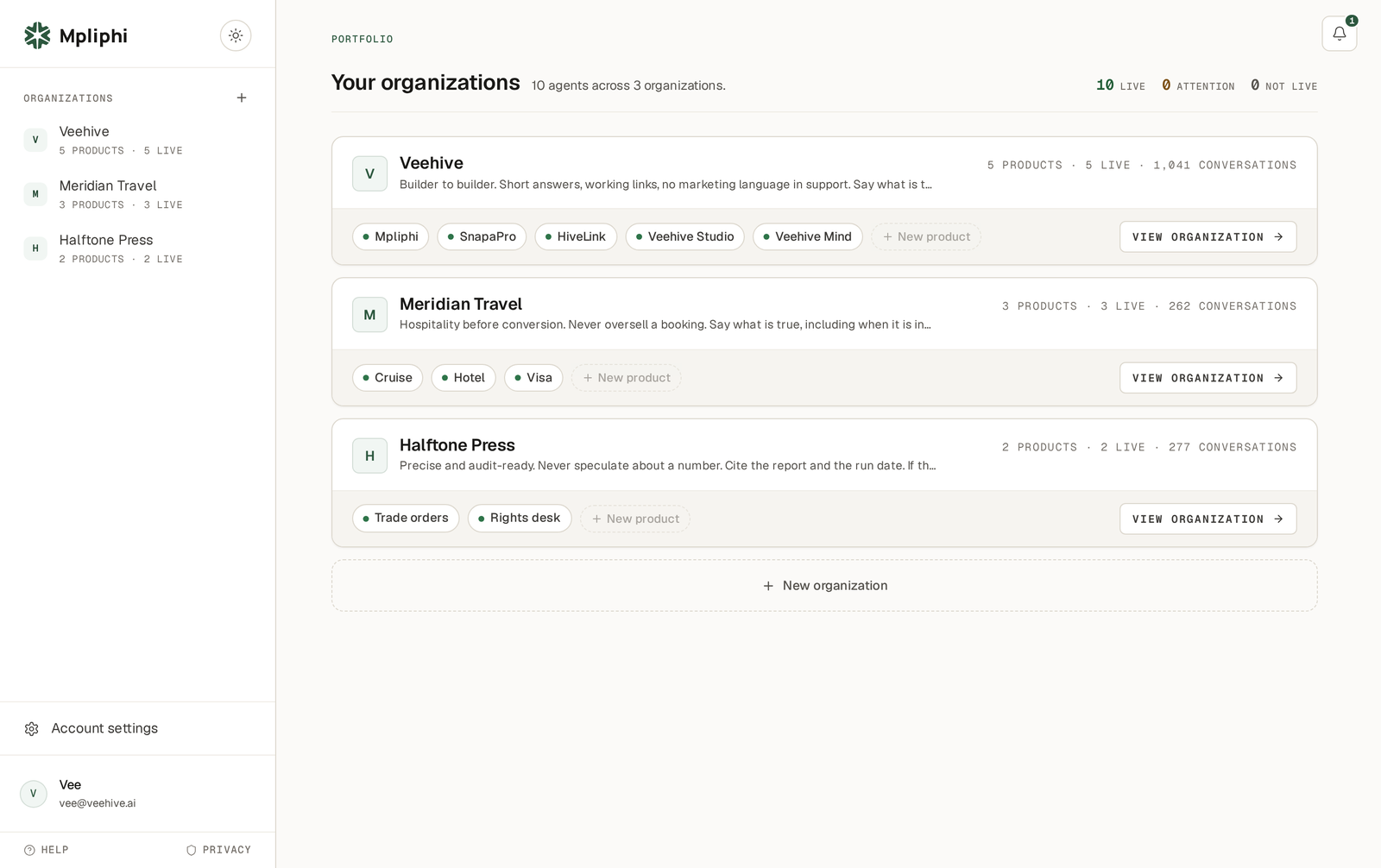
Task: View organization for Halftone Press
Action: click(x=1208, y=519)
